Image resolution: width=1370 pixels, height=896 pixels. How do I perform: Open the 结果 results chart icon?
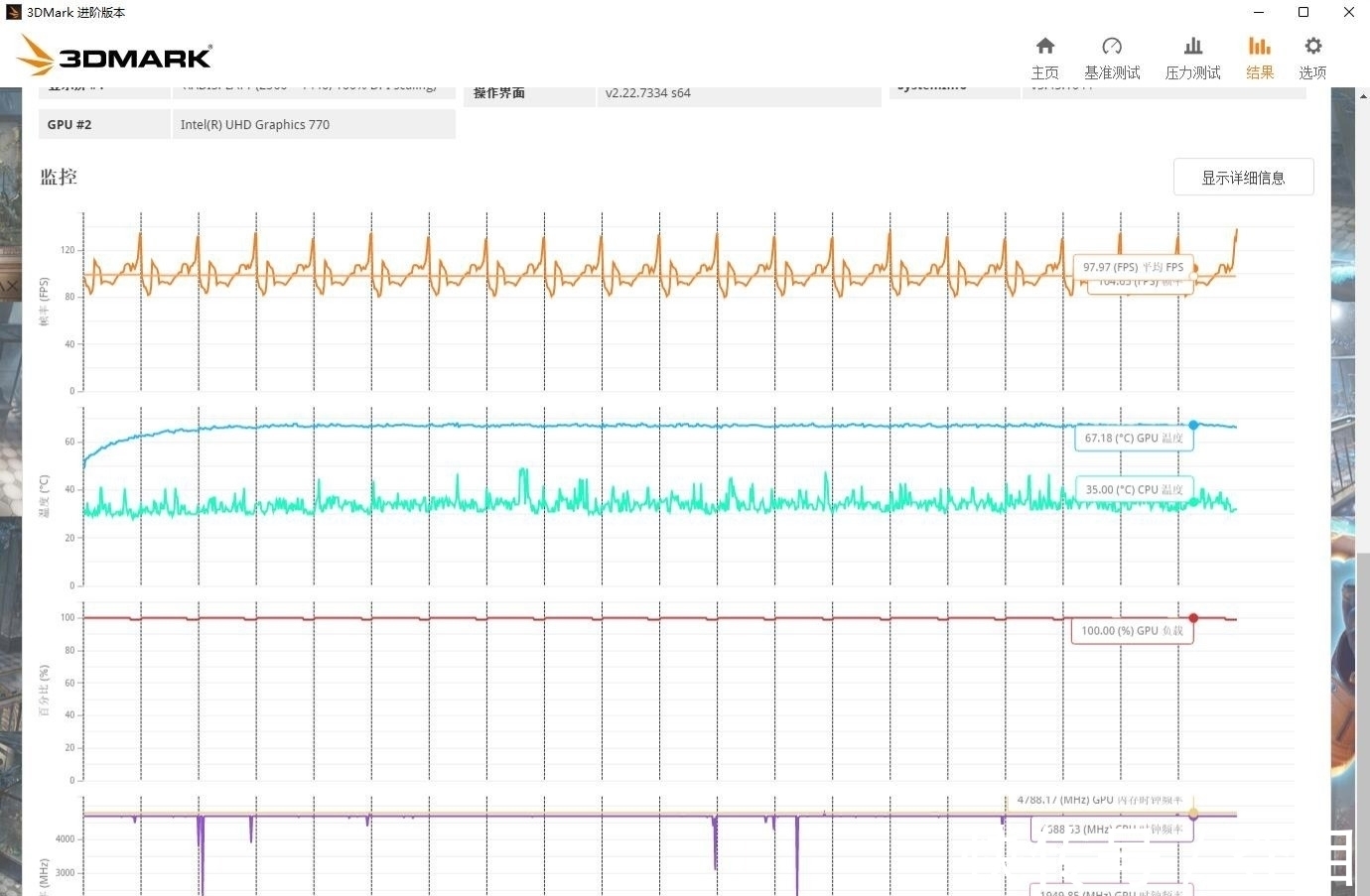tap(1260, 46)
